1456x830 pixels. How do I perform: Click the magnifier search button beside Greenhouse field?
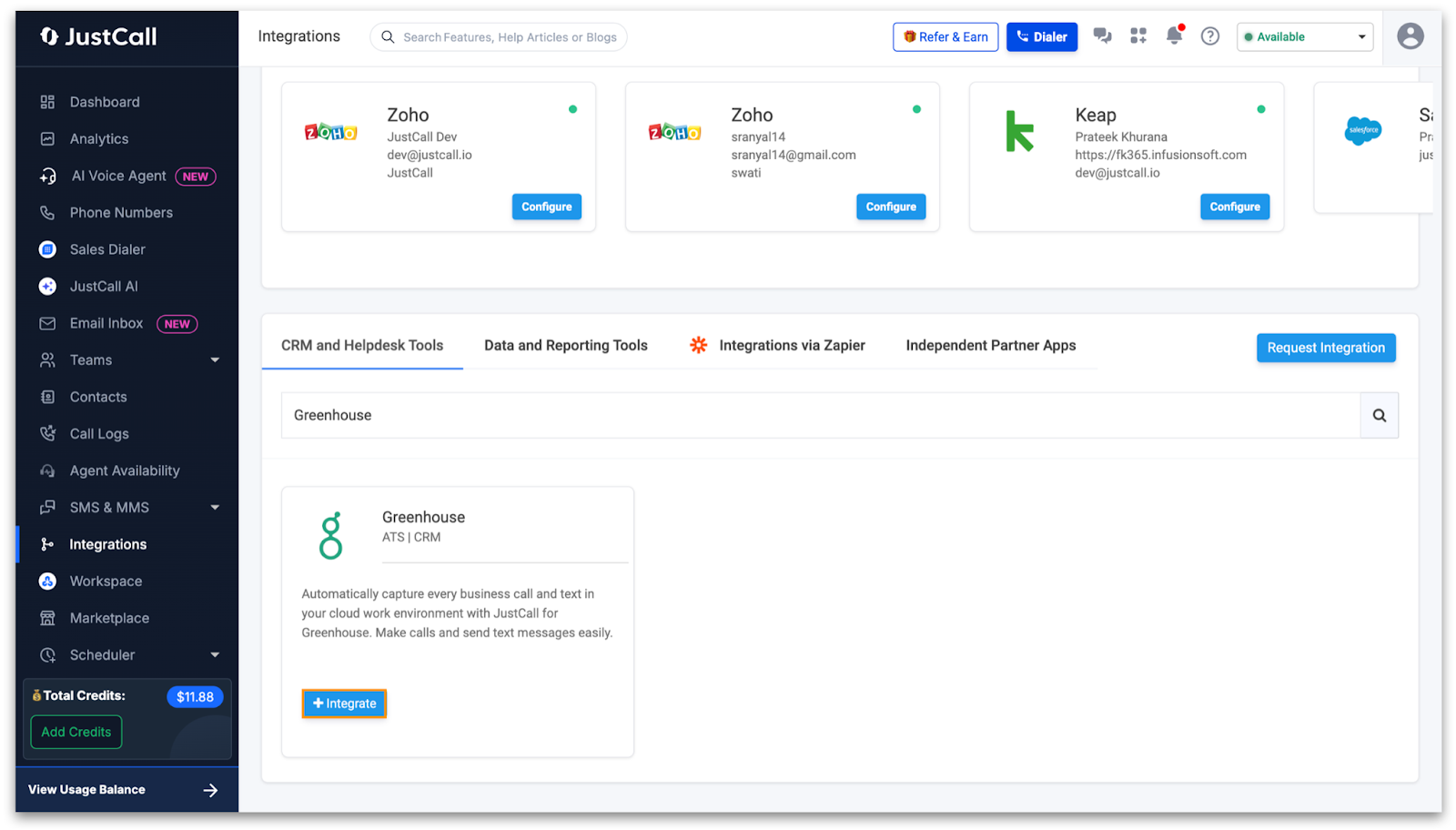tap(1380, 415)
